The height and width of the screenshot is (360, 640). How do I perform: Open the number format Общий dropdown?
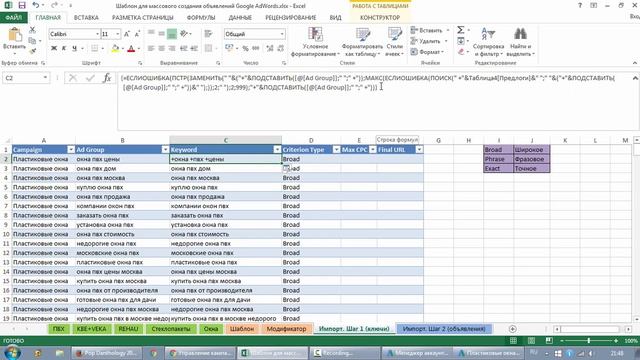(282, 34)
